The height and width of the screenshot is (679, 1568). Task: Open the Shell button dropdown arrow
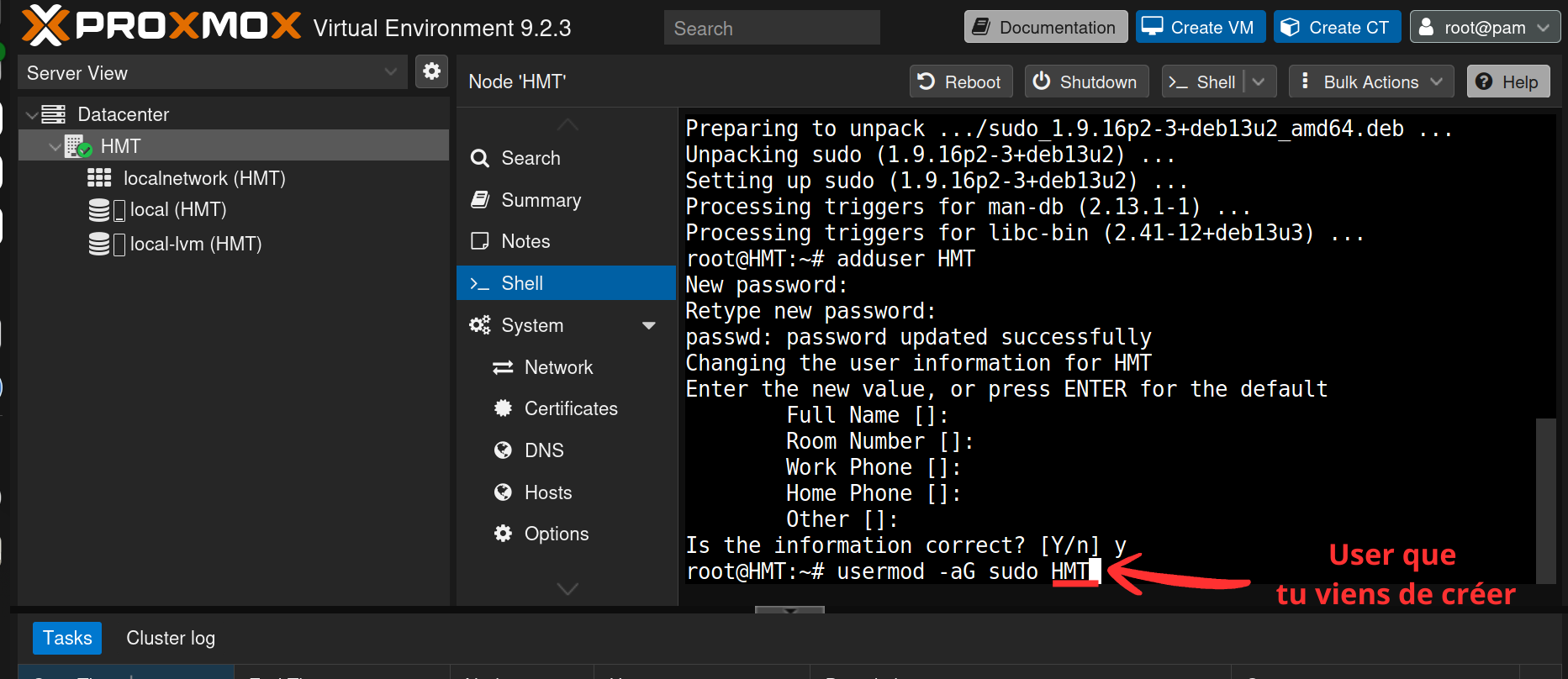pyautogui.click(x=1259, y=82)
